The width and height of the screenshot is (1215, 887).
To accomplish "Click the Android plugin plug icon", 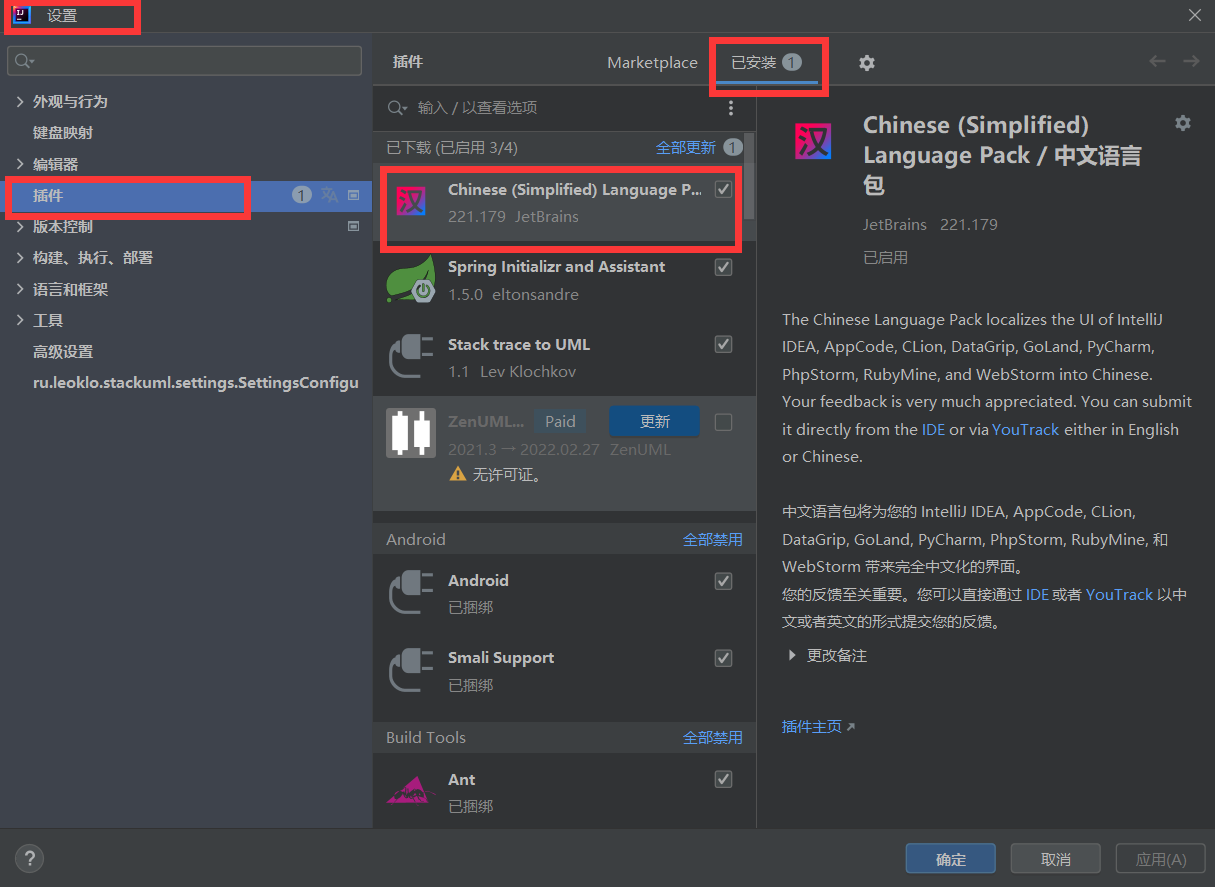I will click(410, 593).
